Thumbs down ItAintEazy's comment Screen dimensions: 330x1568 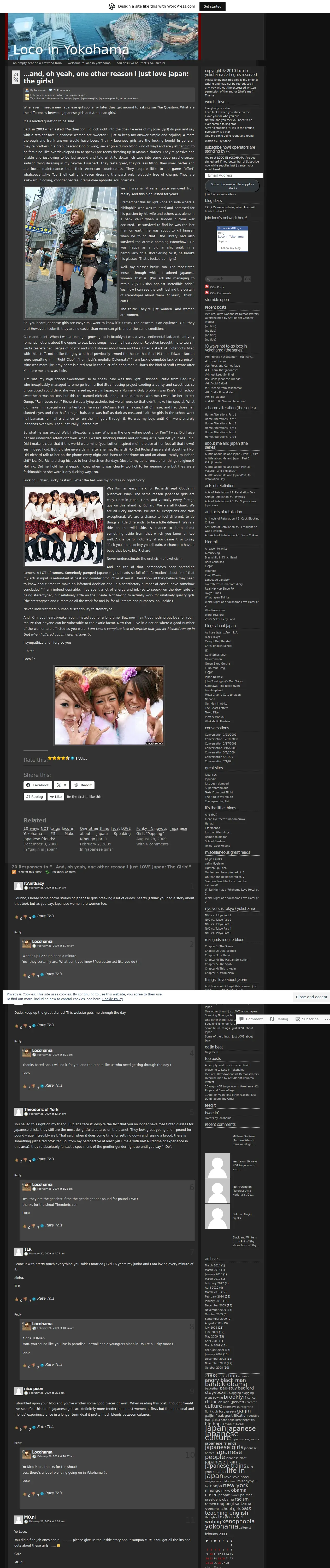click(x=26, y=917)
